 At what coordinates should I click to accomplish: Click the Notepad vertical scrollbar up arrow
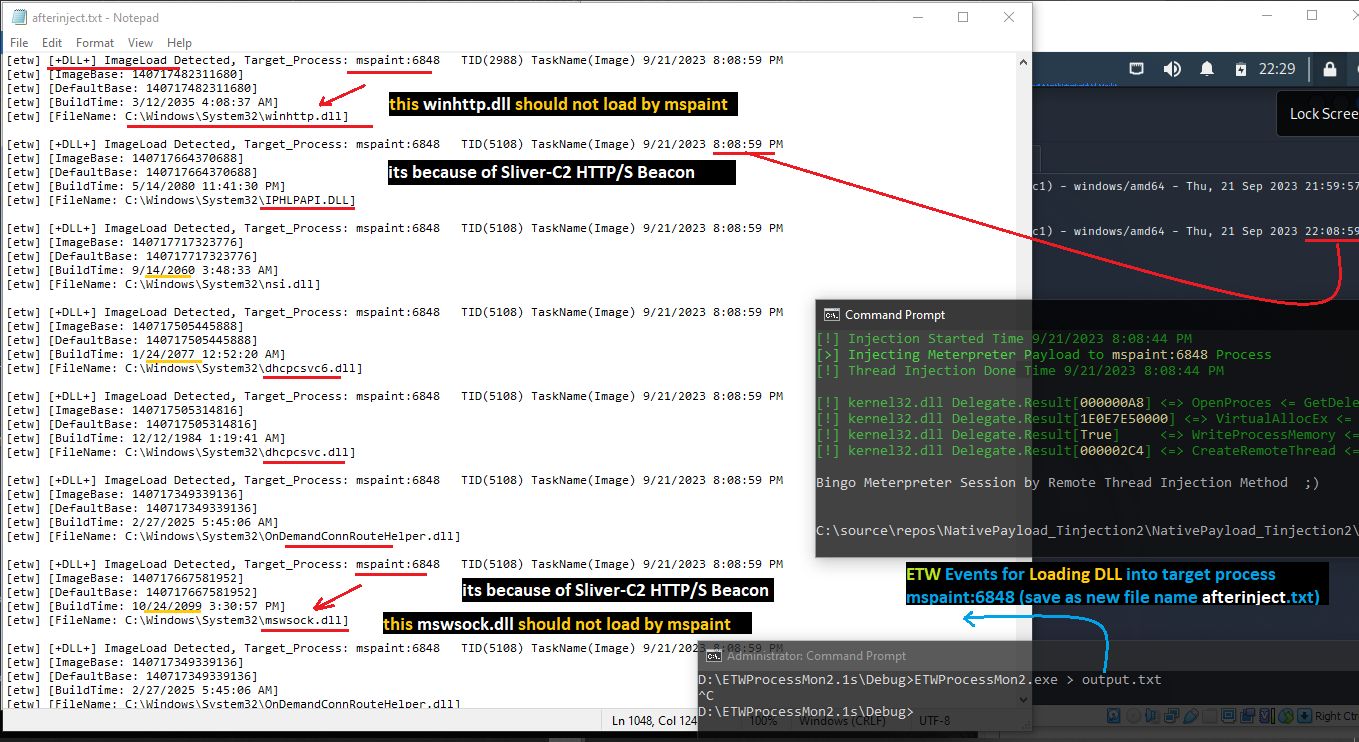pyautogui.click(x=1022, y=60)
